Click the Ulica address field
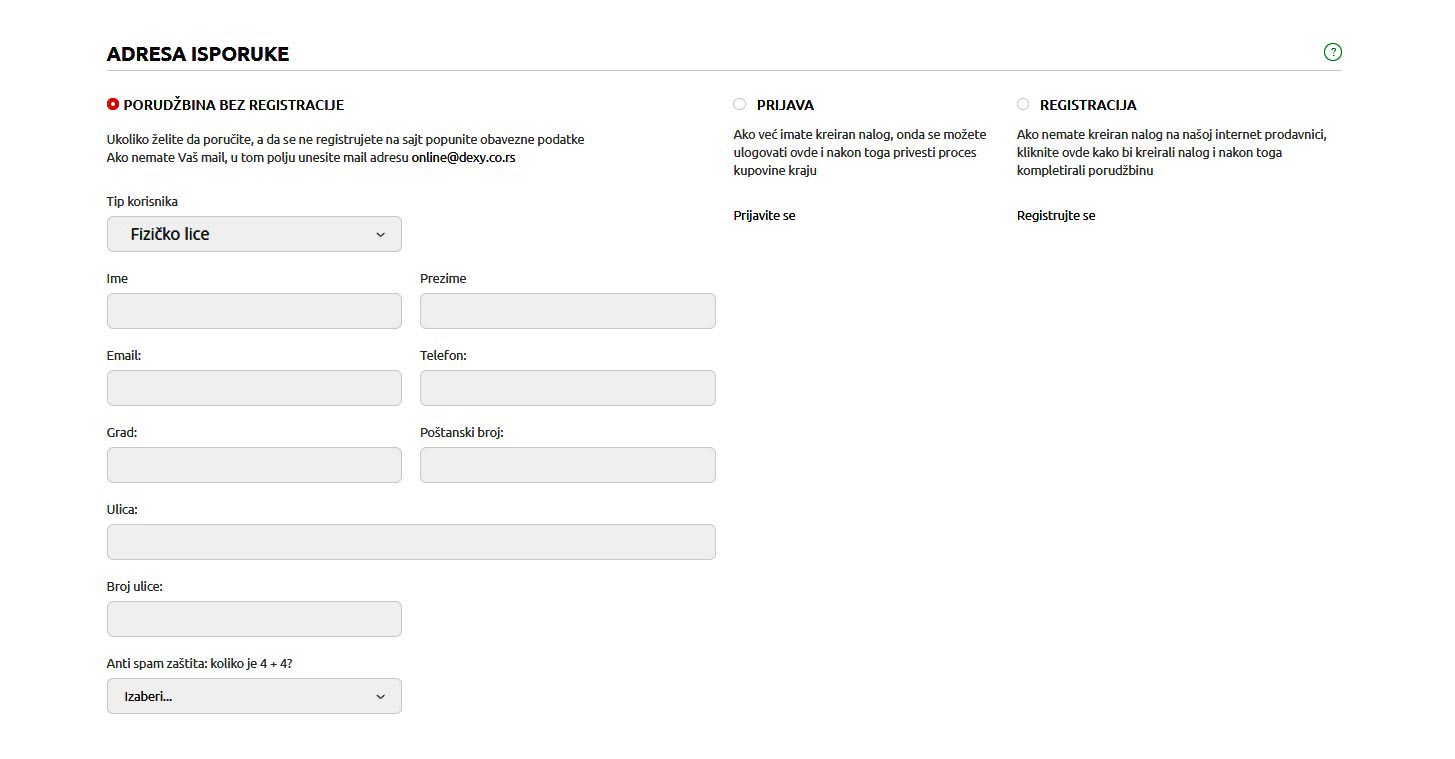1455x759 pixels. click(411, 542)
